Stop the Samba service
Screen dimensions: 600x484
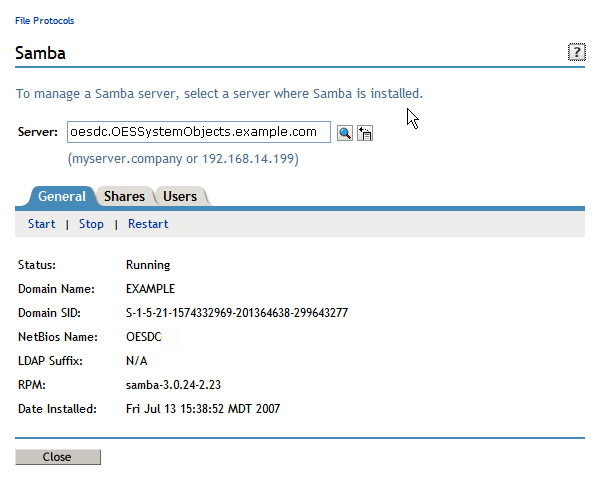91,224
